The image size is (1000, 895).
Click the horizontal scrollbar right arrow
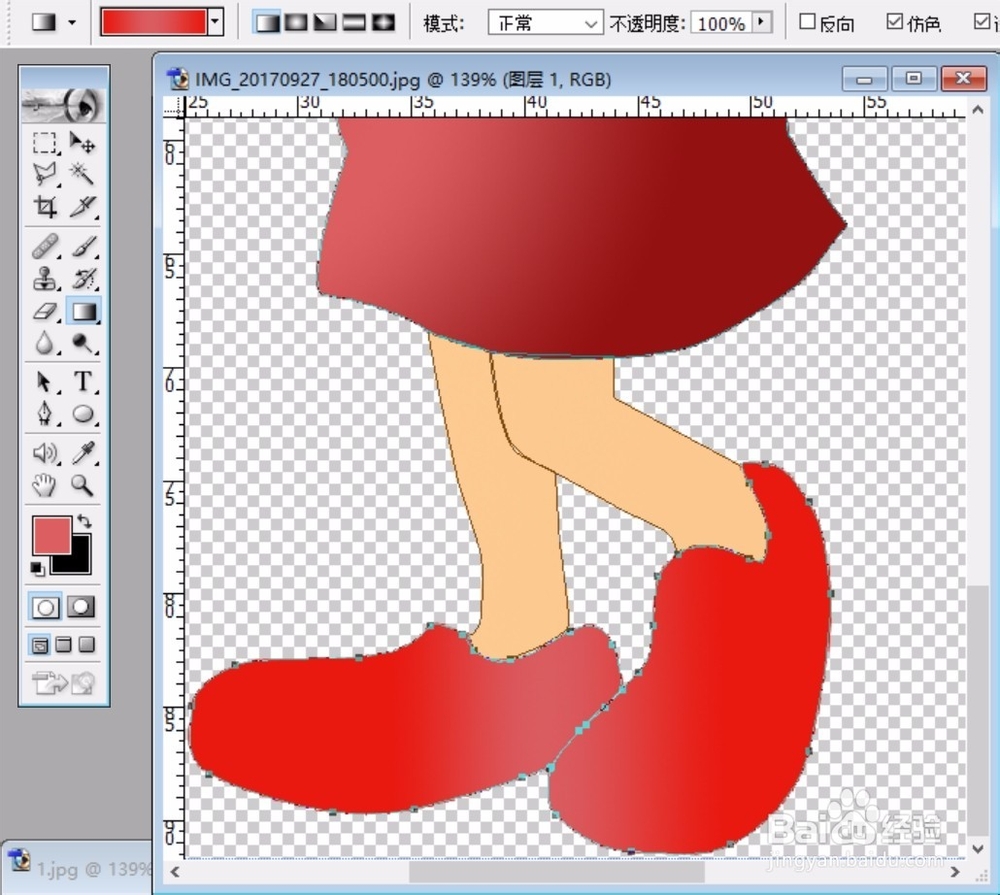pyautogui.click(x=955, y=871)
